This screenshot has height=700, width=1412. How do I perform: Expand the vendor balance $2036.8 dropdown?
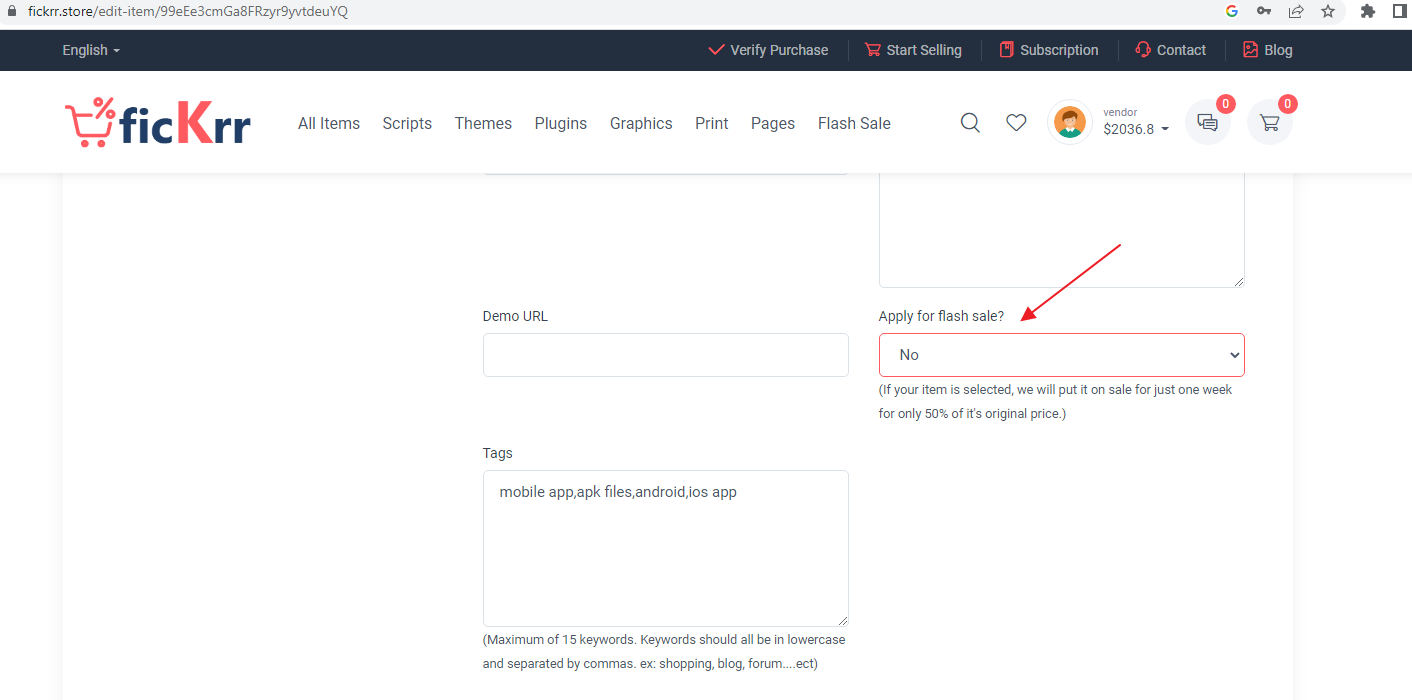pyautogui.click(x=1136, y=129)
